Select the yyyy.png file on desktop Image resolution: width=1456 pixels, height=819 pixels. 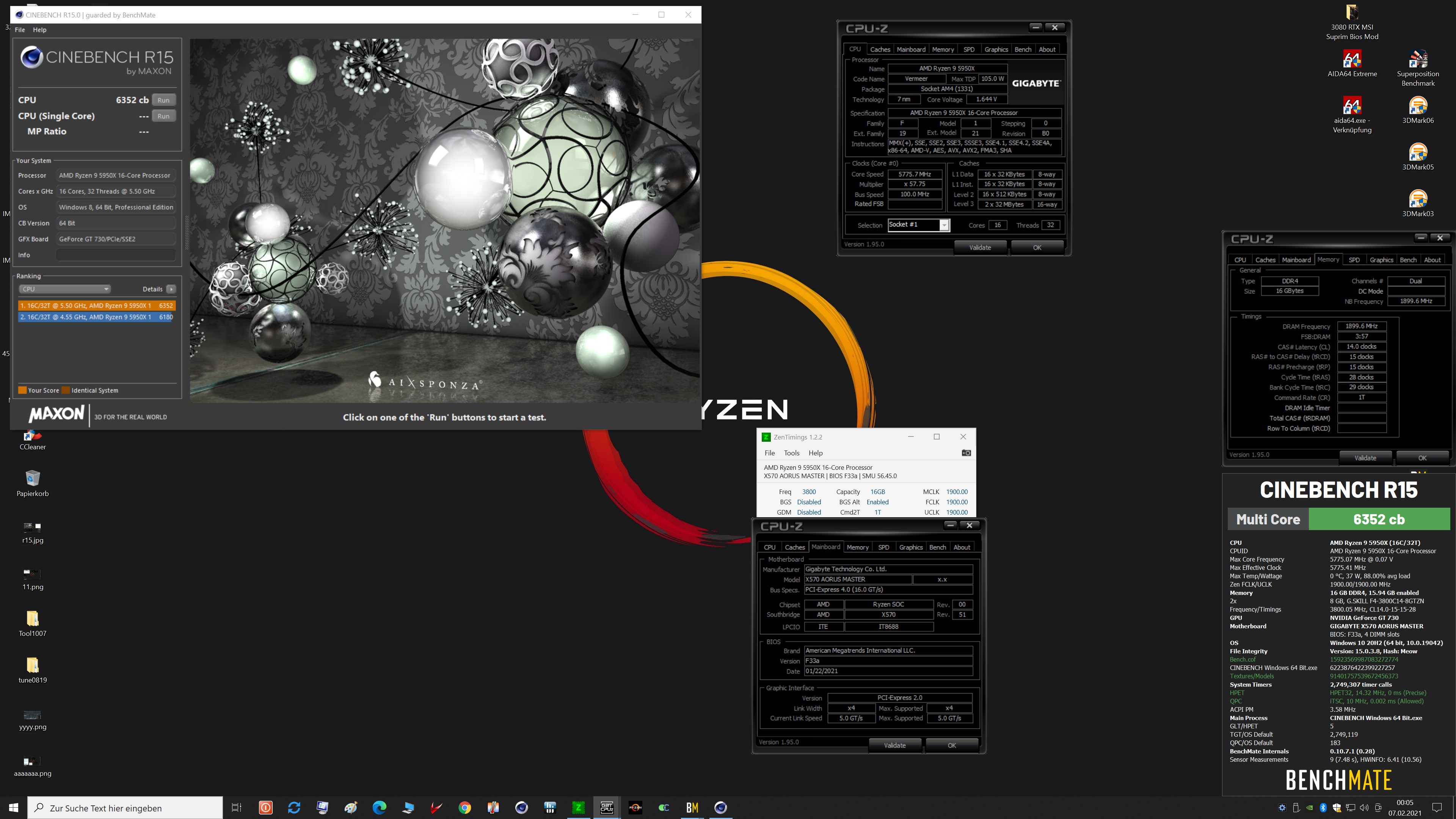pyautogui.click(x=33, y=720)
